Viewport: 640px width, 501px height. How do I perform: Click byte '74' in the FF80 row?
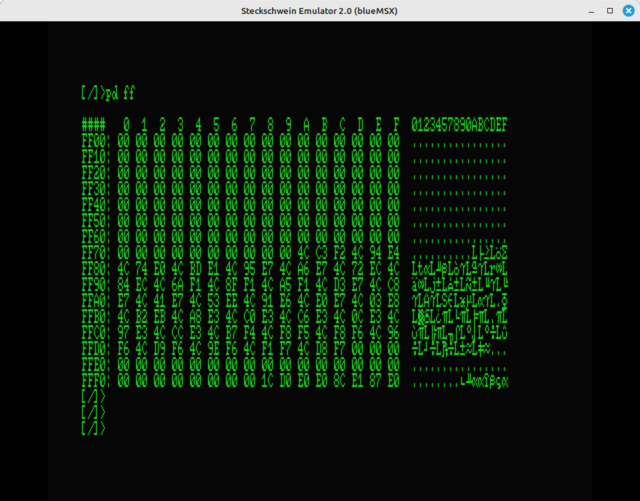[x=141, y=269]
